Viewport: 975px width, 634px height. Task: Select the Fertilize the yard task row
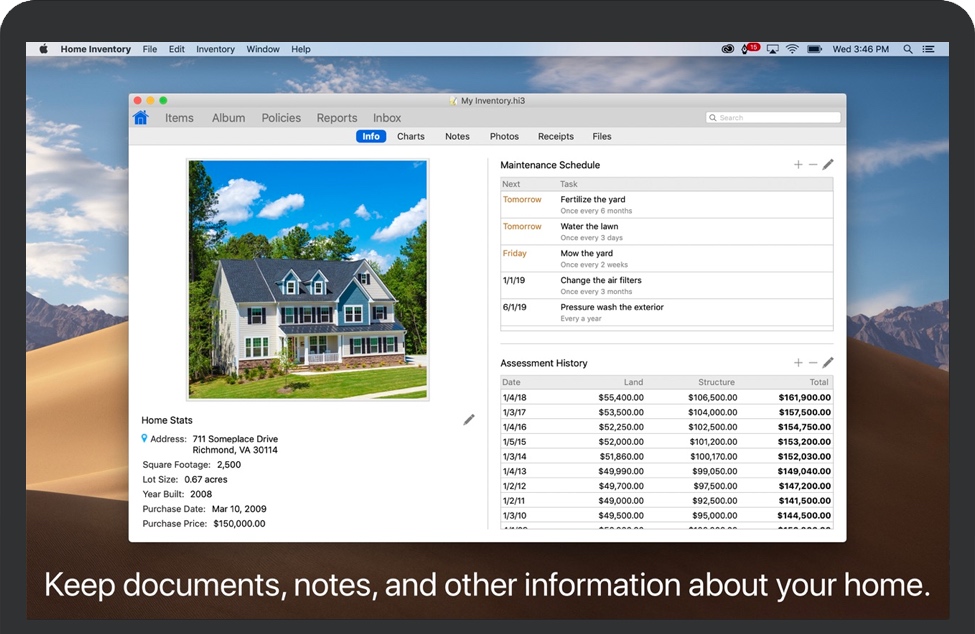(x=666, y=204)
